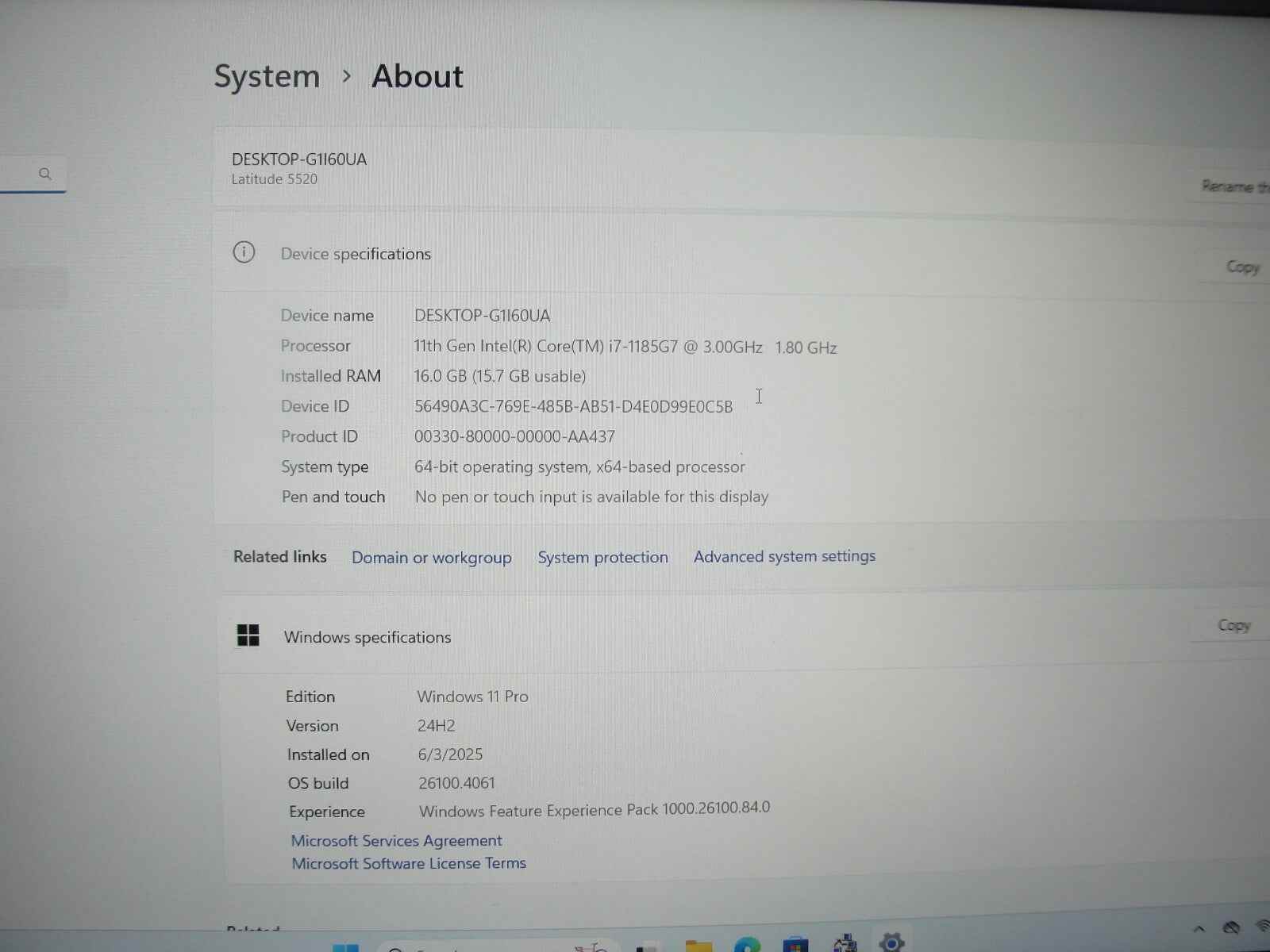The image size is (1270, 952).
Task: Click the search magnifier in Settings sidebar
Action: [45, 173]
